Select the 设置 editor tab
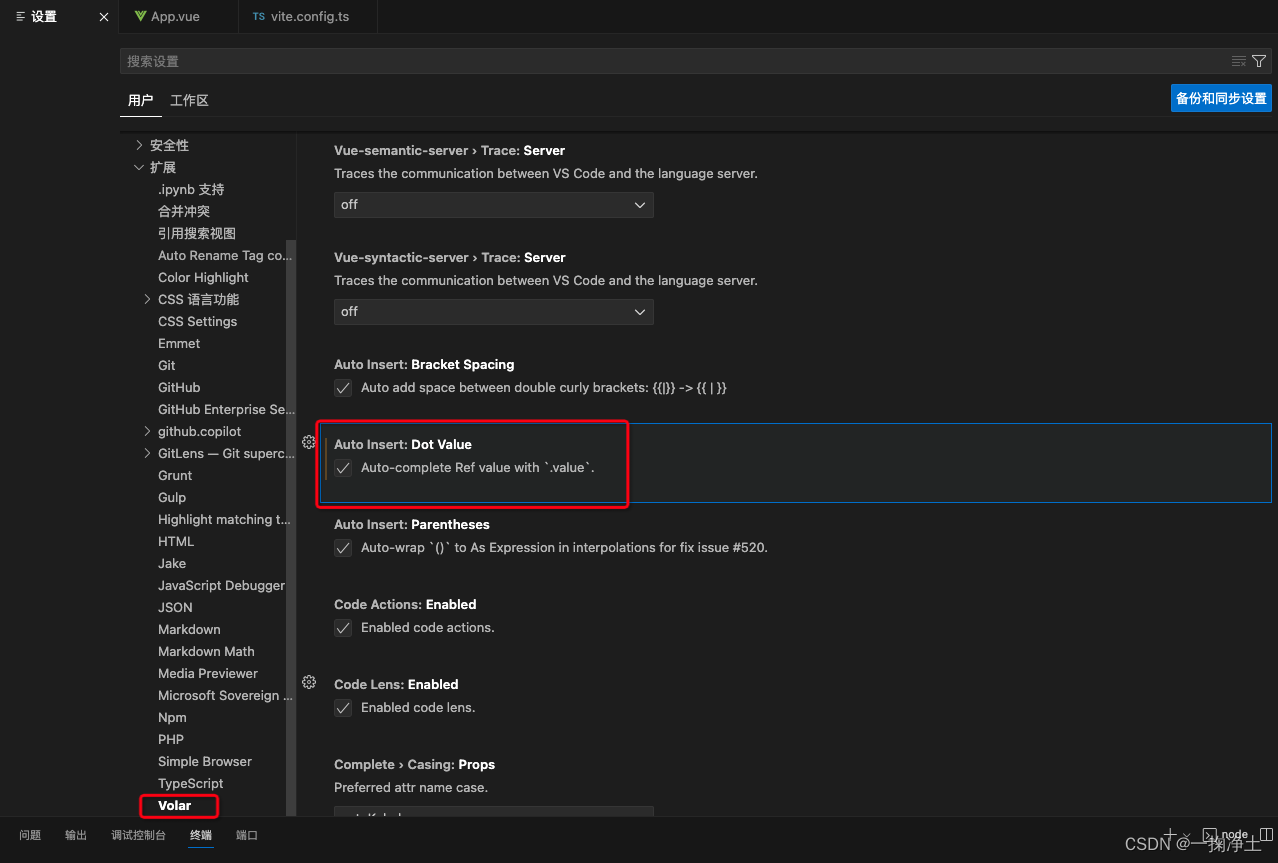 click(x=59, y=17)
